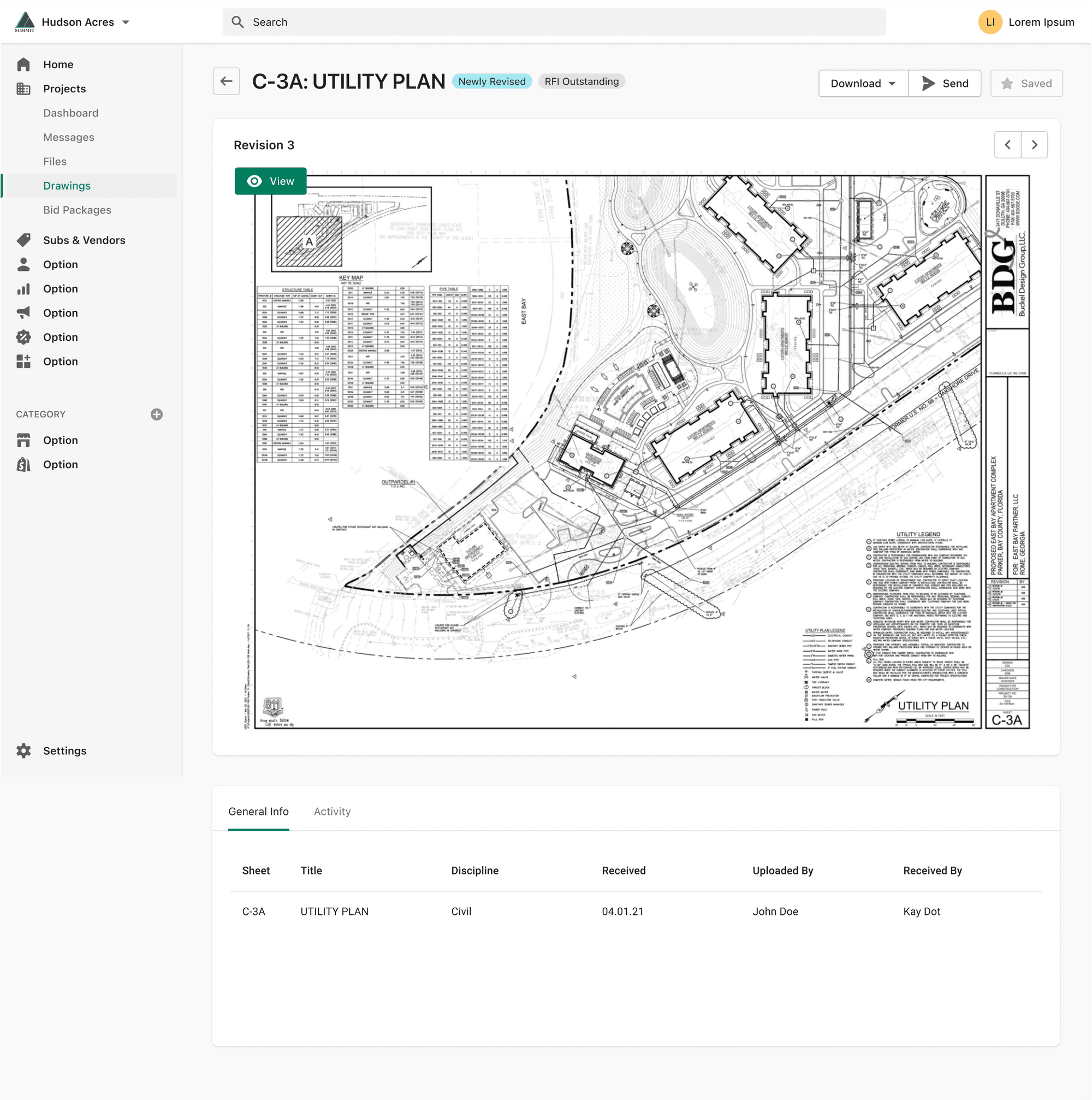Screen dimensions: 1092x1100
Task: Click the Send button
Action: [944, 84]
